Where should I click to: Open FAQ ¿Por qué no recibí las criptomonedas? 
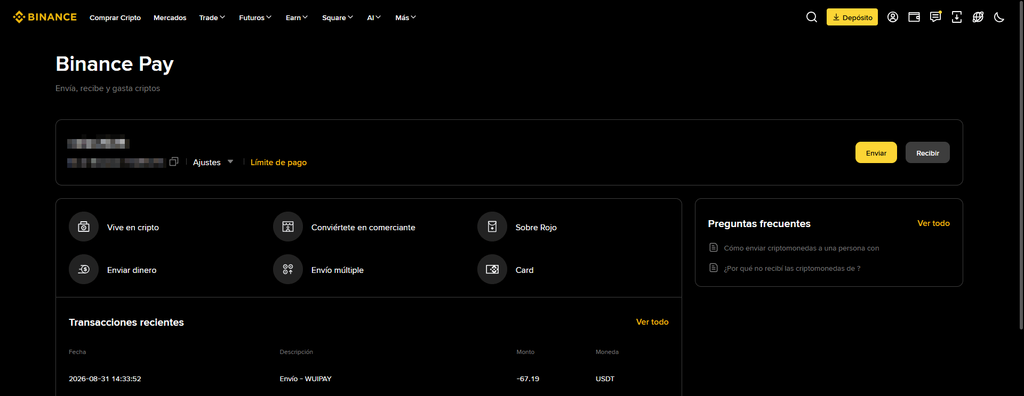792,268
